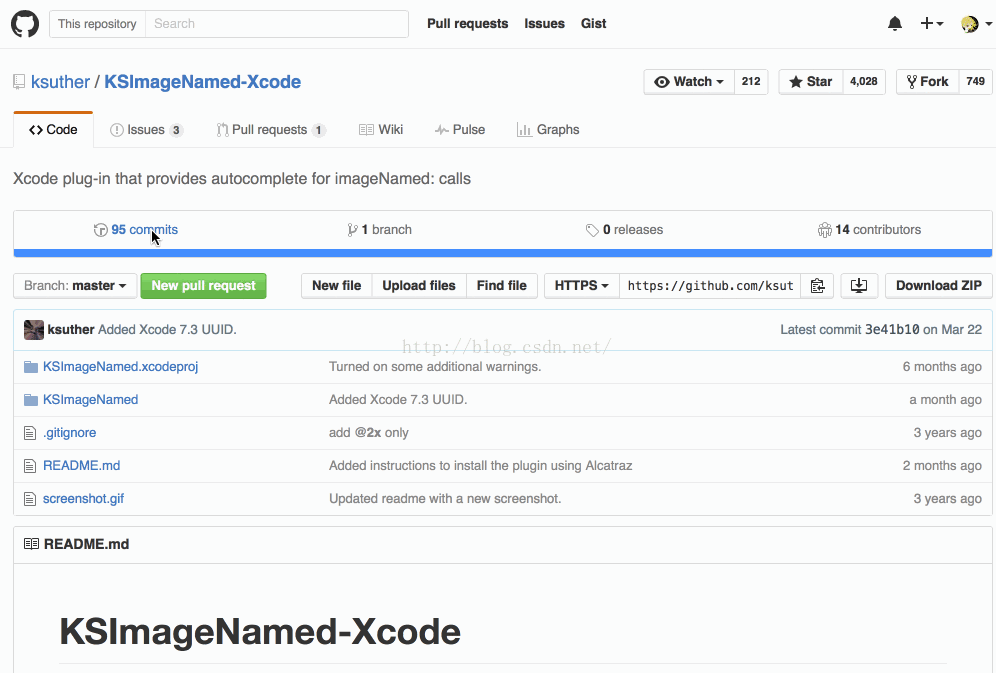Expand the Branch: master selector
The height and width of the screenshot is (673, 996).
coord(75,286)
